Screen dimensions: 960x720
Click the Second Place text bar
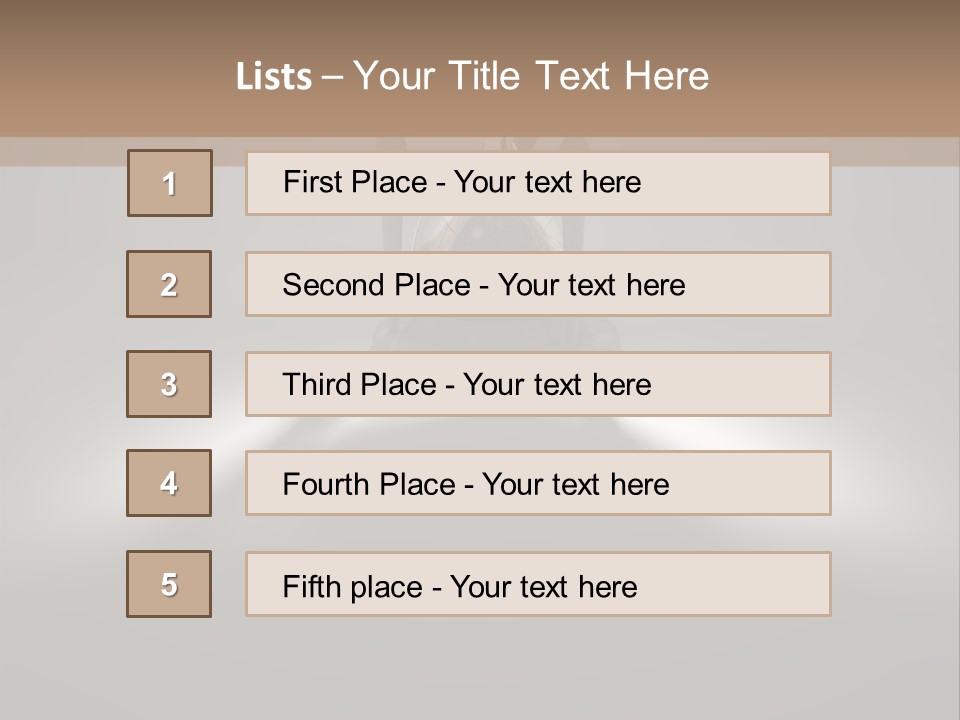tap(538, 284)
